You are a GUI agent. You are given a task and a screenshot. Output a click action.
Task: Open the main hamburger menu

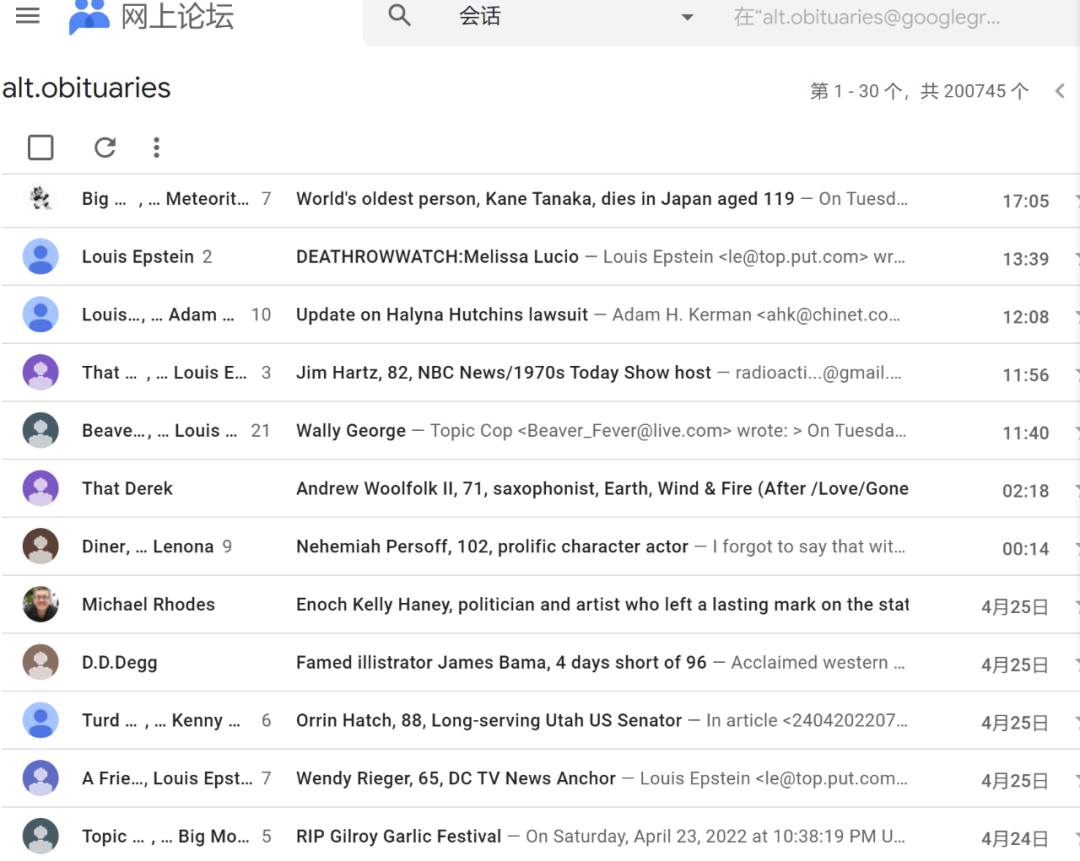point(28,15)
